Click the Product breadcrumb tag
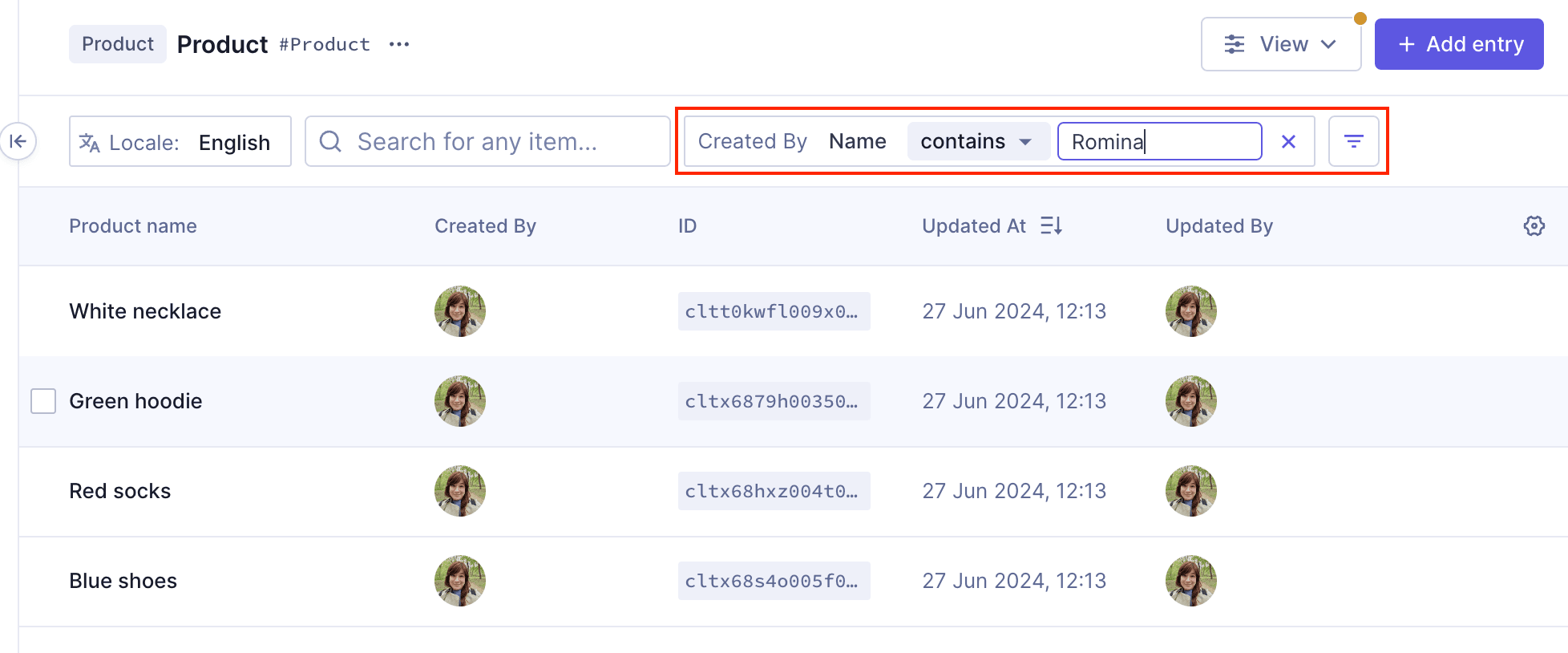This screenshot has height=653, width=1568. [118, 44]
